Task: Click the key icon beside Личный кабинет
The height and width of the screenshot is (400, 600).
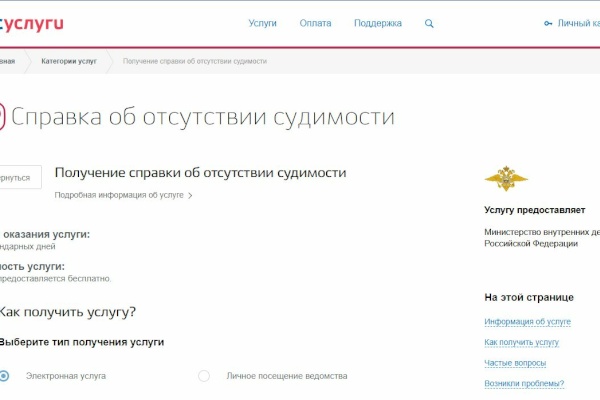Action: [x=548, y=24]
